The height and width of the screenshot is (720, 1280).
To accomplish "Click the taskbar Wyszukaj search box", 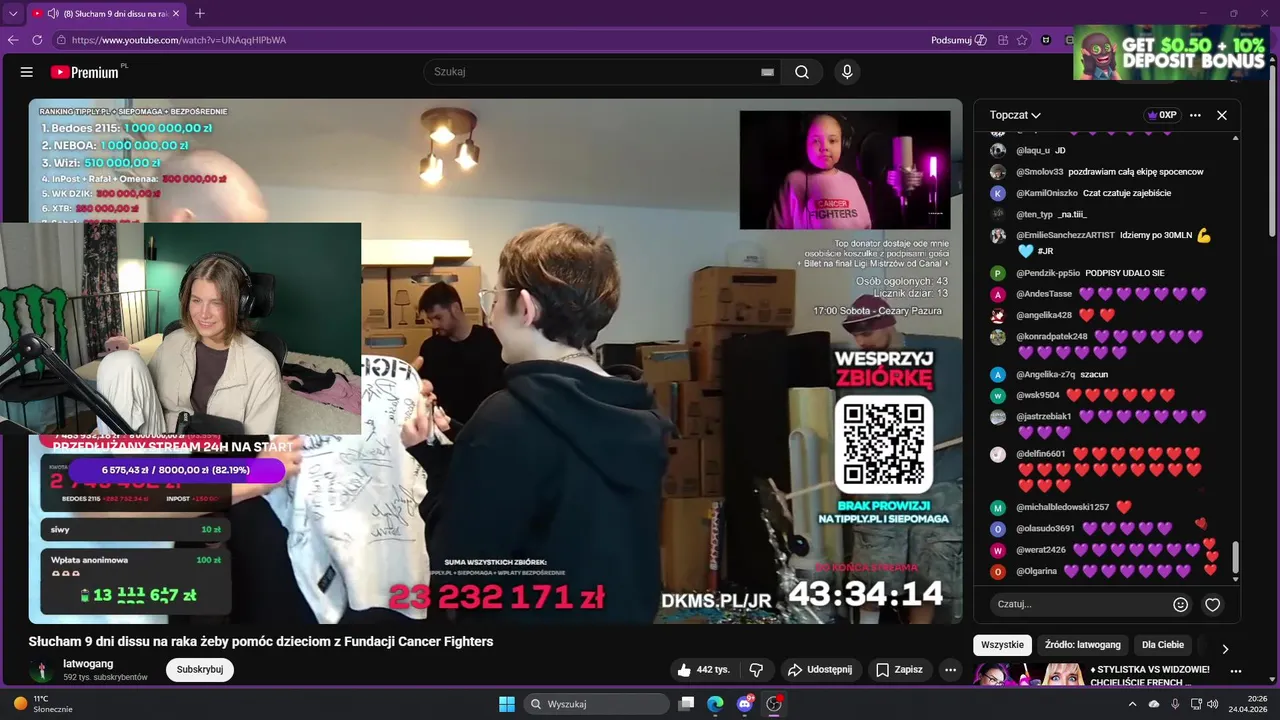I will pos(596,704).
